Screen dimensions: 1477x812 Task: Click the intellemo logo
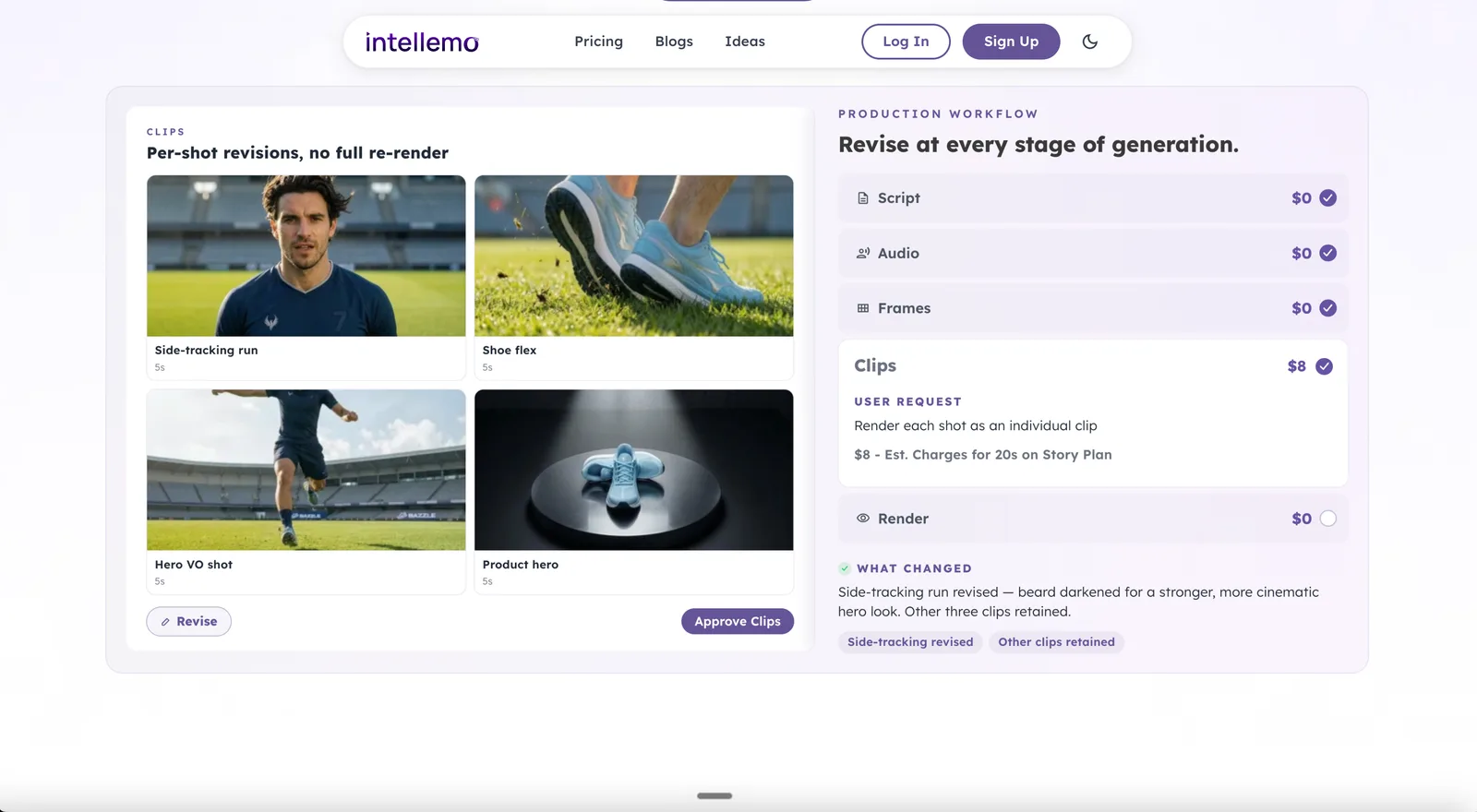422,42
